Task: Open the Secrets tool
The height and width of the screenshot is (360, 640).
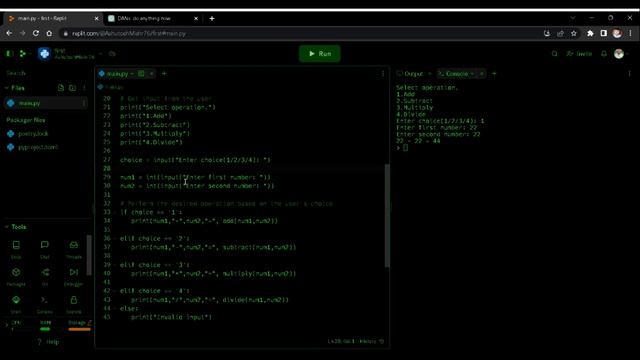Action: click(x=73, y=304)
